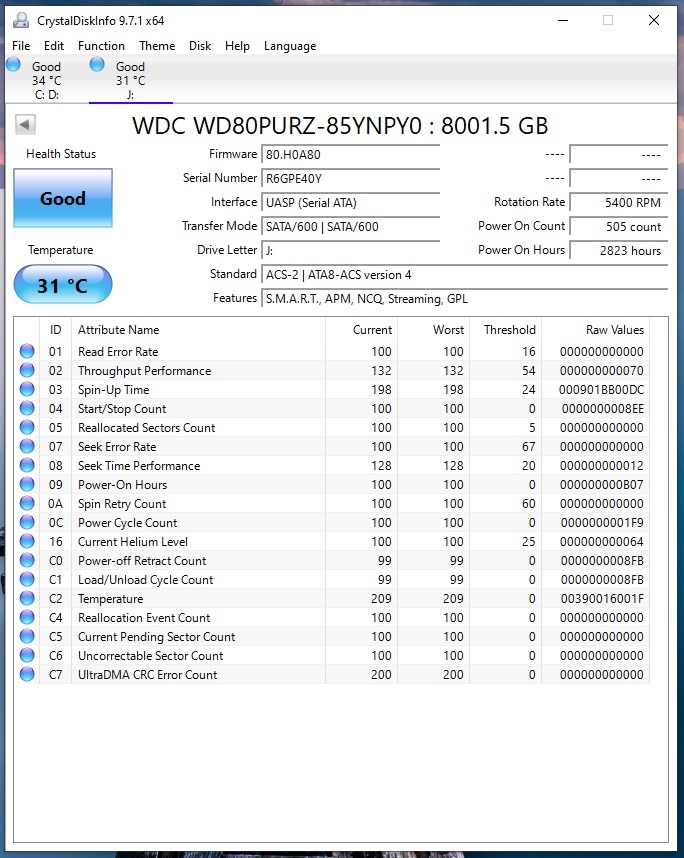684x858 pixels.
Task: Select the Current Helium Level attribute name
Action: pos(133,542)
